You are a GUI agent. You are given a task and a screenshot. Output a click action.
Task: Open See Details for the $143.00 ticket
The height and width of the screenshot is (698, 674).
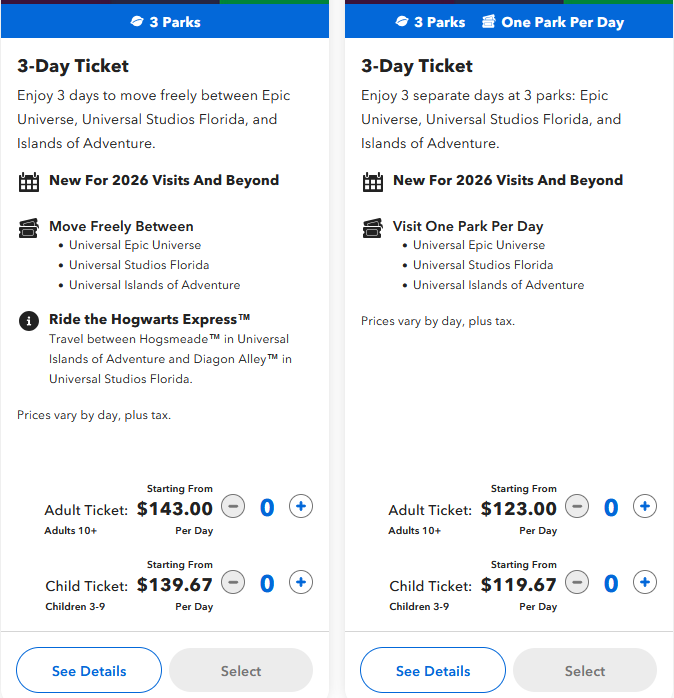click(x=89, y=671)
